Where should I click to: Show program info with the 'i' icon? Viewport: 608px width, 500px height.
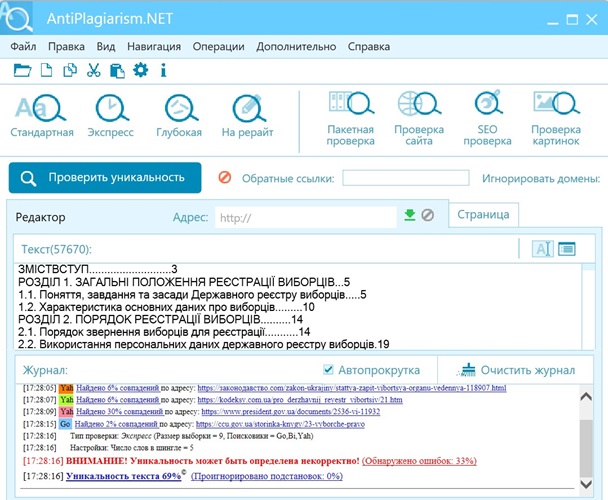coord(163,70)
